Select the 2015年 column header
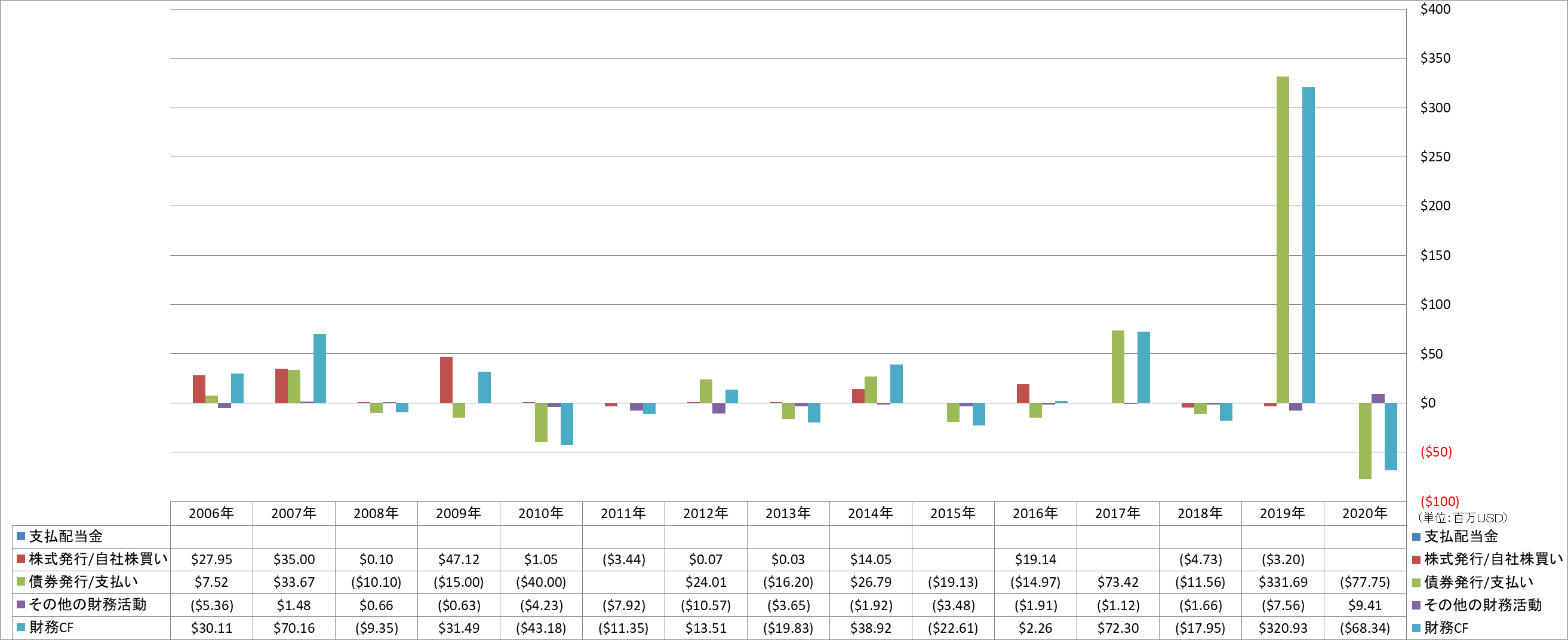The width and height of the screenshot is (1568, 640). tap(952, 513)
